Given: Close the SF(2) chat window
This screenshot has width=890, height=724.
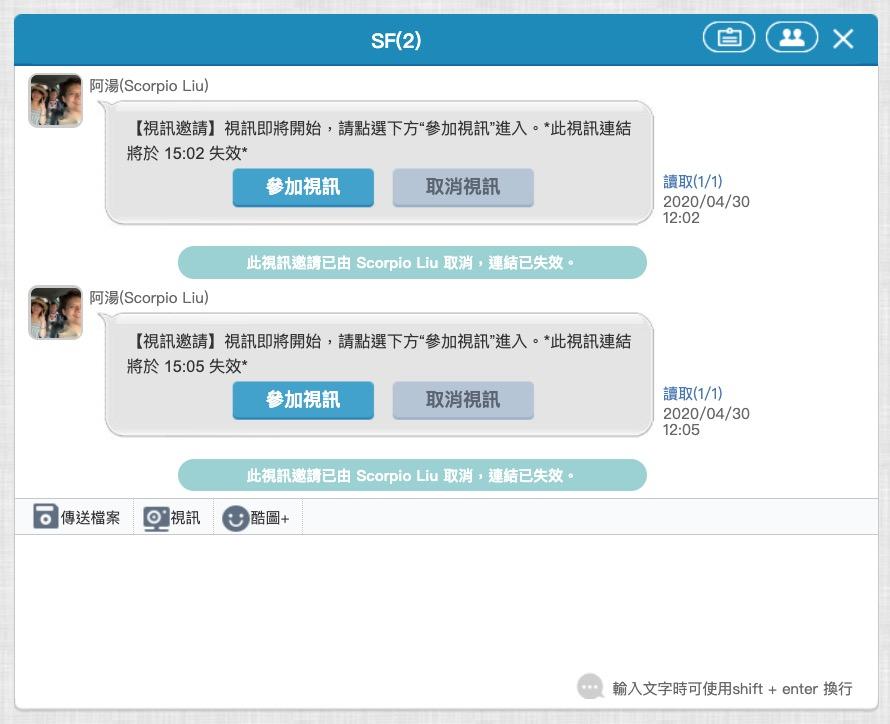Looking at the screenshot, I should (x=843, y=39).
